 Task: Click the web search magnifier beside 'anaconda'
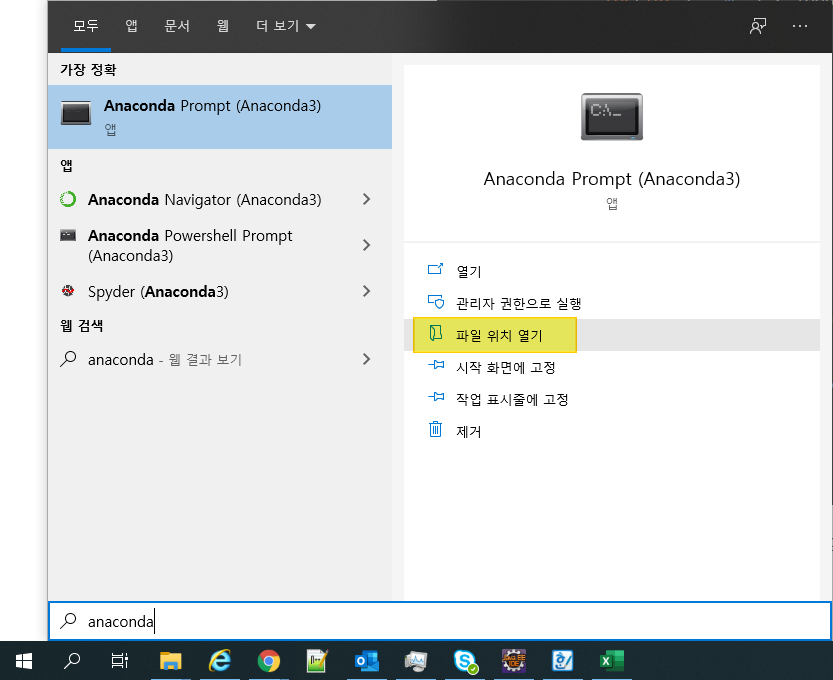point(68,359)
